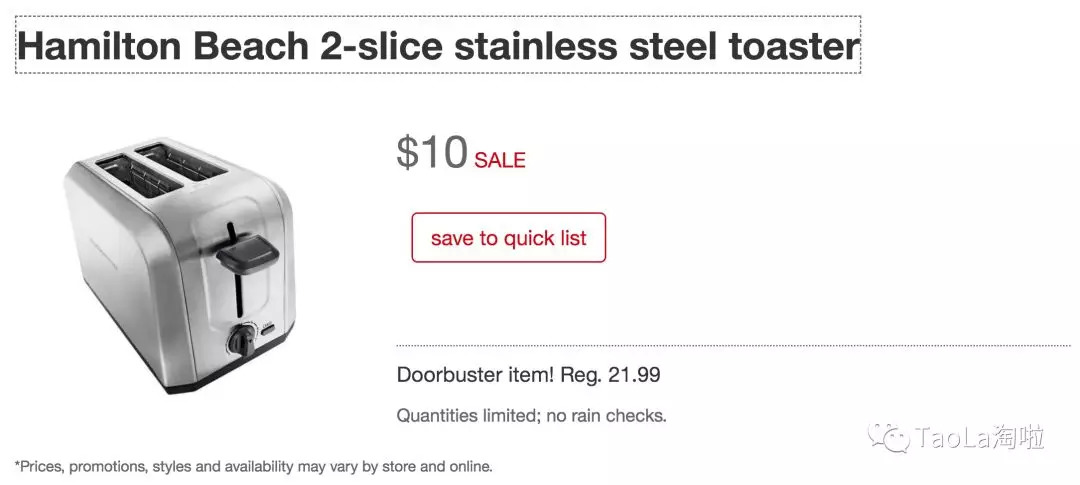Select the "Doorbuster item! Reg. 21.99" text
The width and height of the screenshot is (1080, 485).
pos(528,376)
